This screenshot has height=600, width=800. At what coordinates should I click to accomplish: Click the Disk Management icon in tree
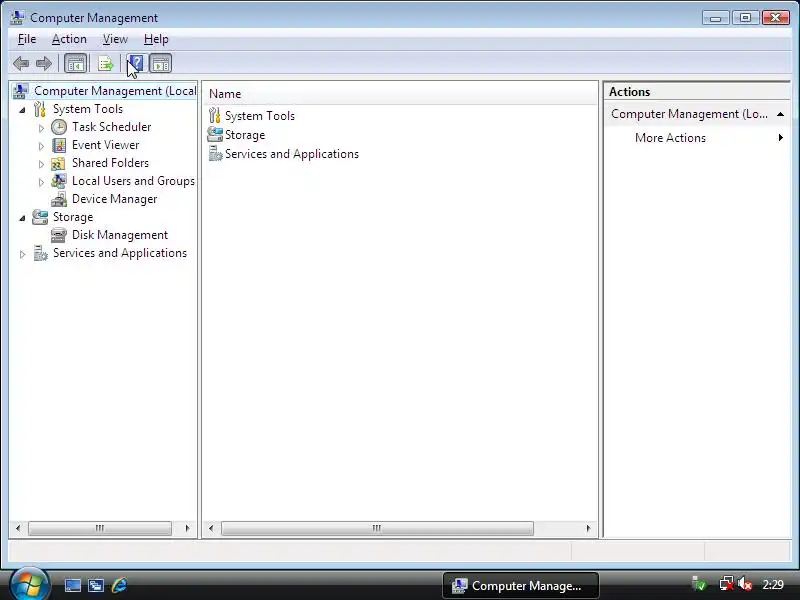tap(59, 235)
